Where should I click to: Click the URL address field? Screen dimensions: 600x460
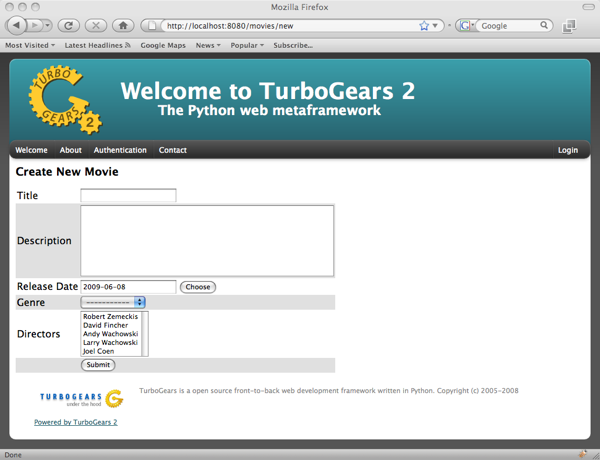(290, 26)
